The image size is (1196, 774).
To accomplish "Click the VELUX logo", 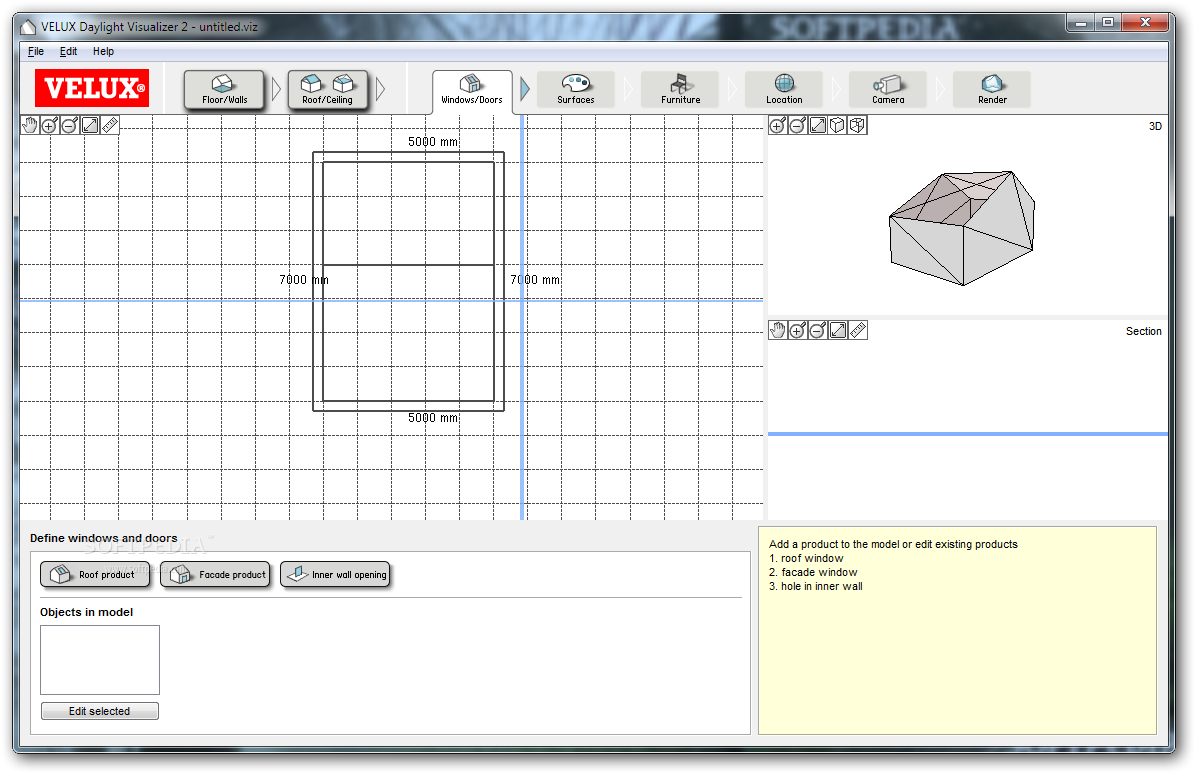I will pyautogui.click(x=92, y=88).
